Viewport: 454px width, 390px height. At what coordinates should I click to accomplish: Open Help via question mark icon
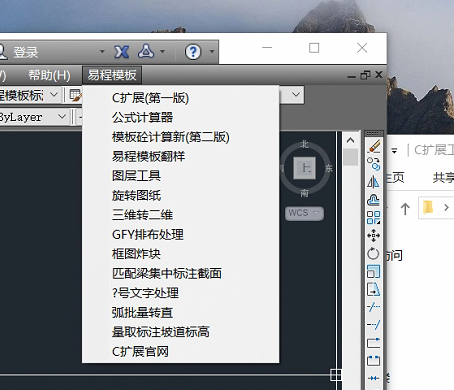pyautogui.click(x=193, y=52)
